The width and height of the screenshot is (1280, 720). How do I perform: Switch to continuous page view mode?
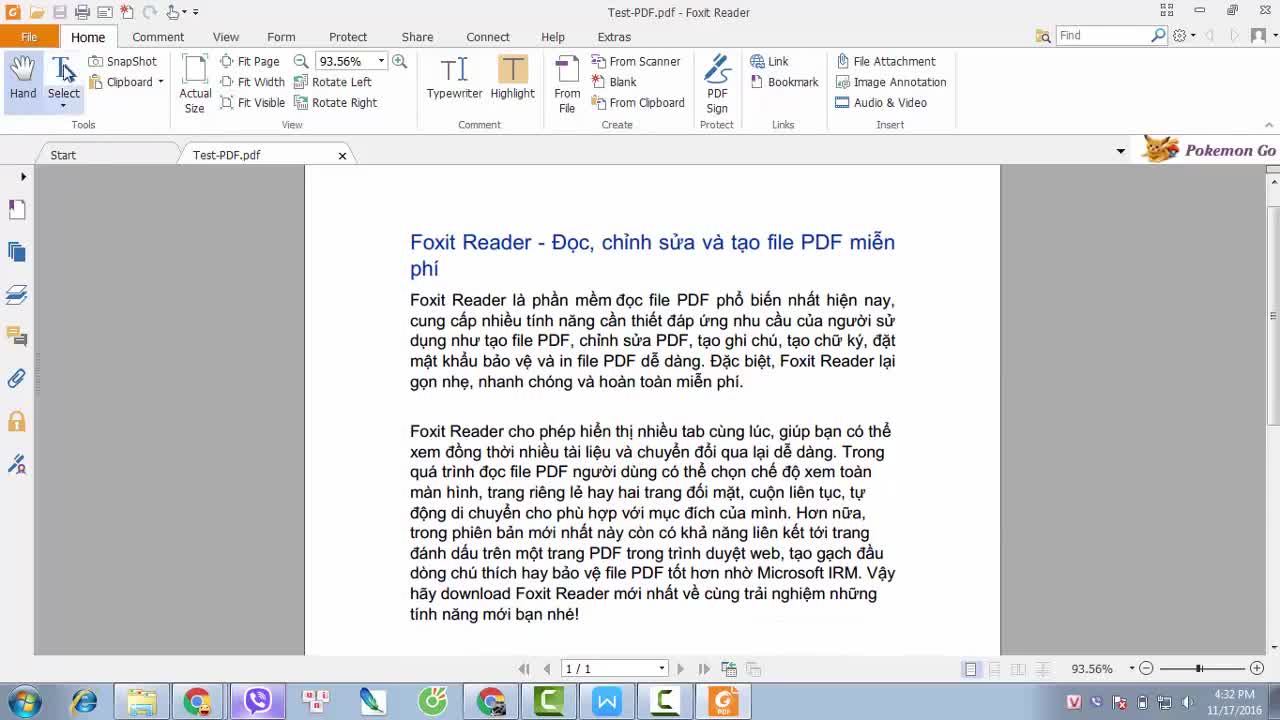994,669
